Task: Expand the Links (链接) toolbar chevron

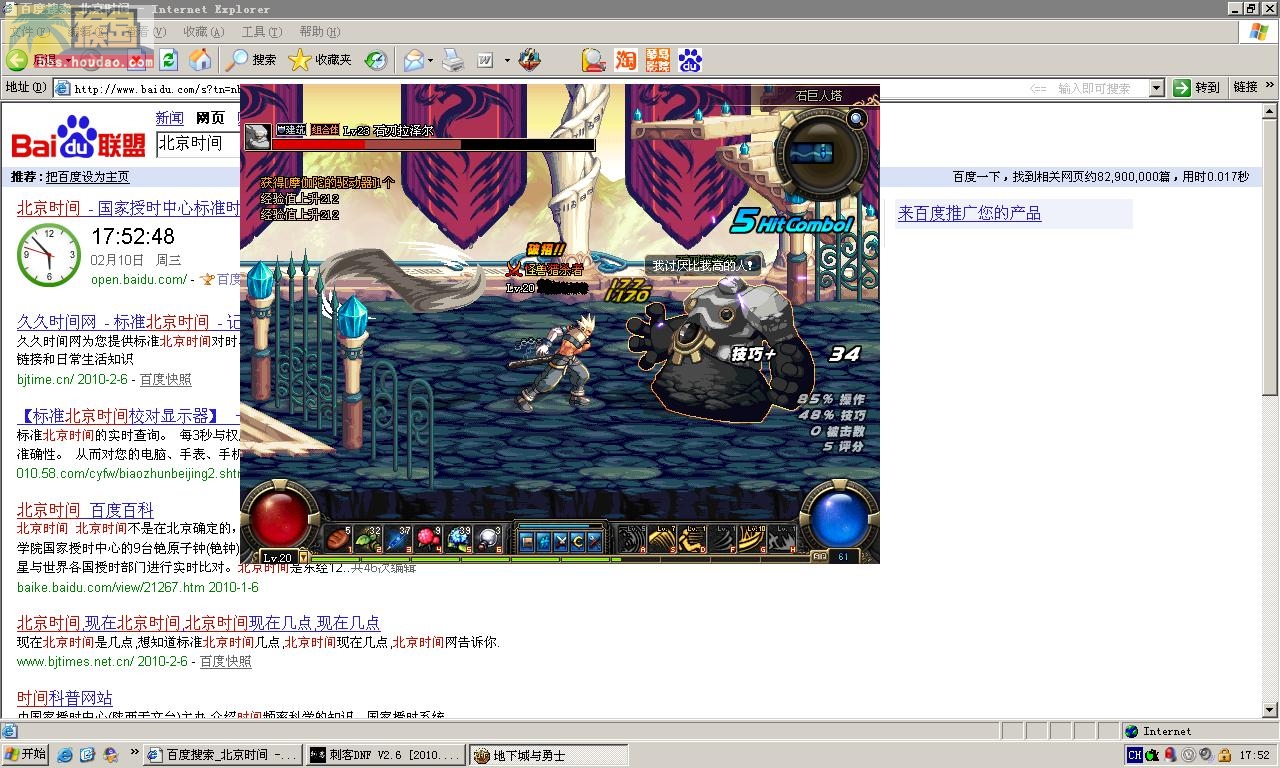Action: (1271, 86)
